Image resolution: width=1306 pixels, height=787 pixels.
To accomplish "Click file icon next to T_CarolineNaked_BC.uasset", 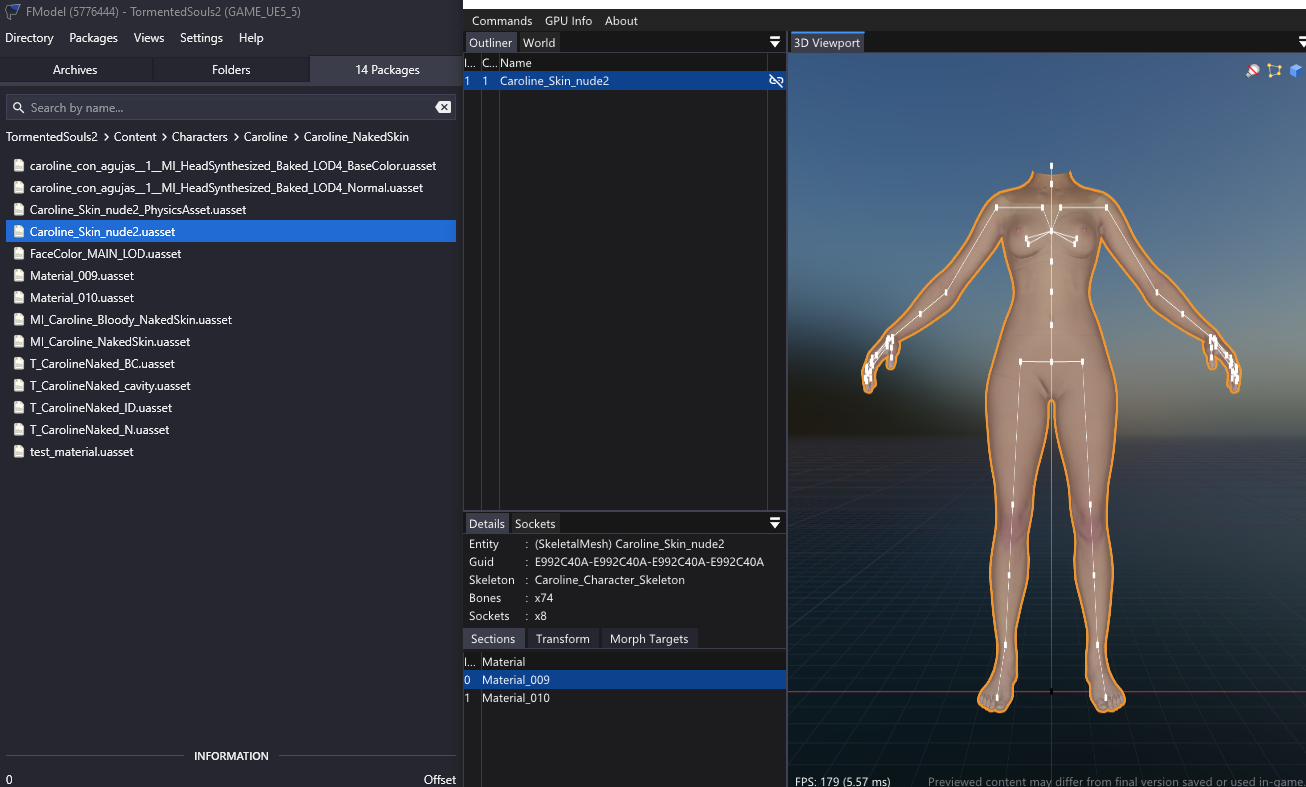I will (x=19, y=364).
